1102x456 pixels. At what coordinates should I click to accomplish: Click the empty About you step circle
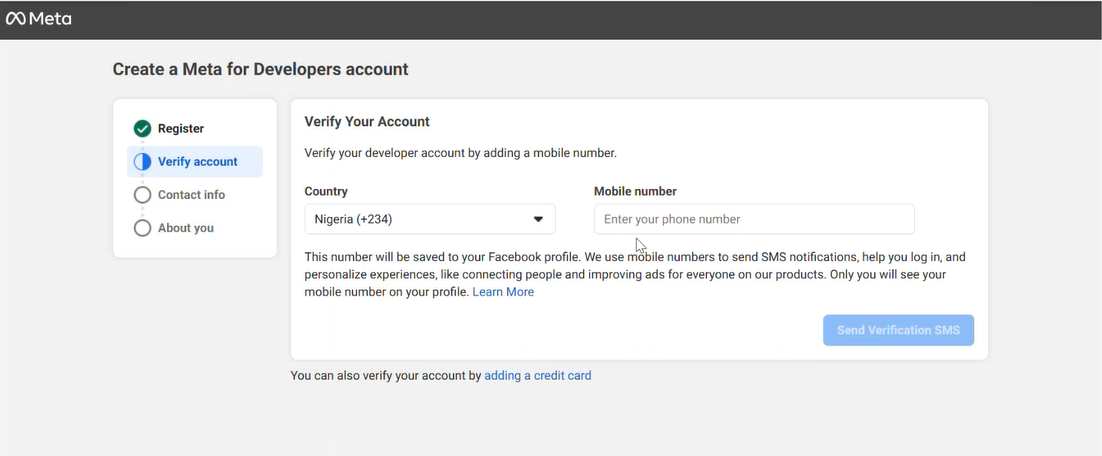pos(142,228)
